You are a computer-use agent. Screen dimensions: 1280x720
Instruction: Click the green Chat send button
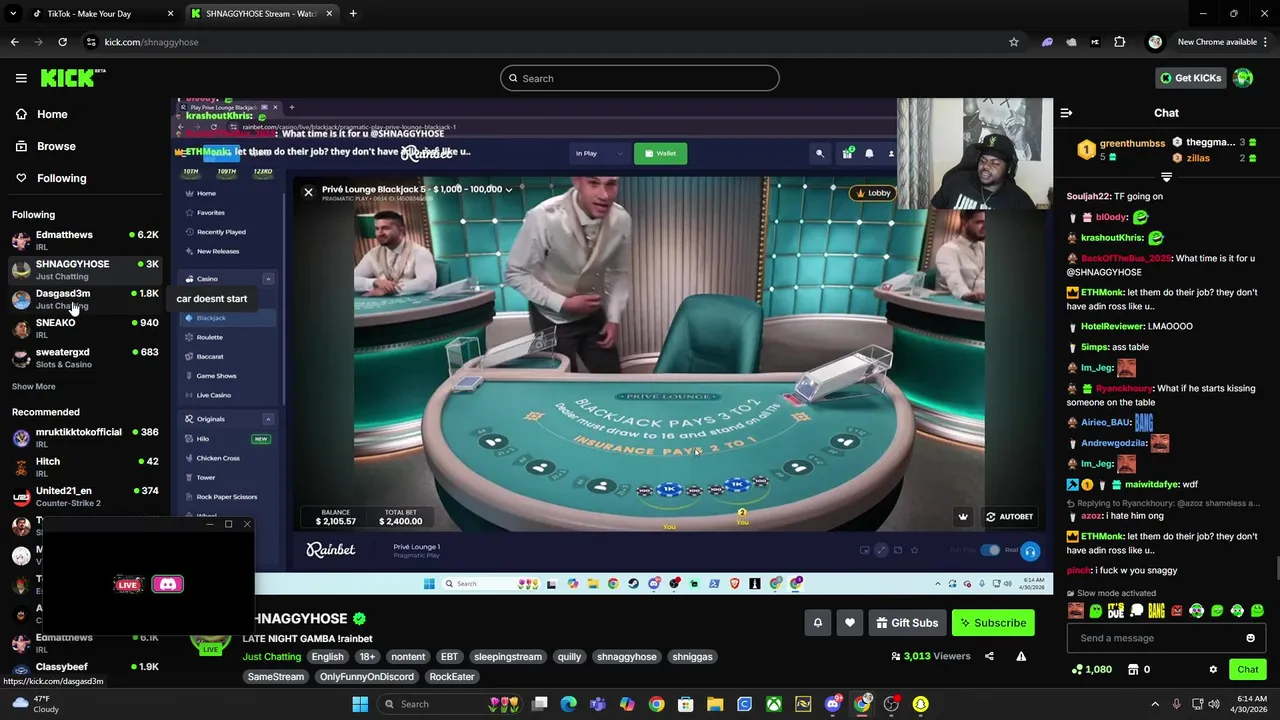1247,669
